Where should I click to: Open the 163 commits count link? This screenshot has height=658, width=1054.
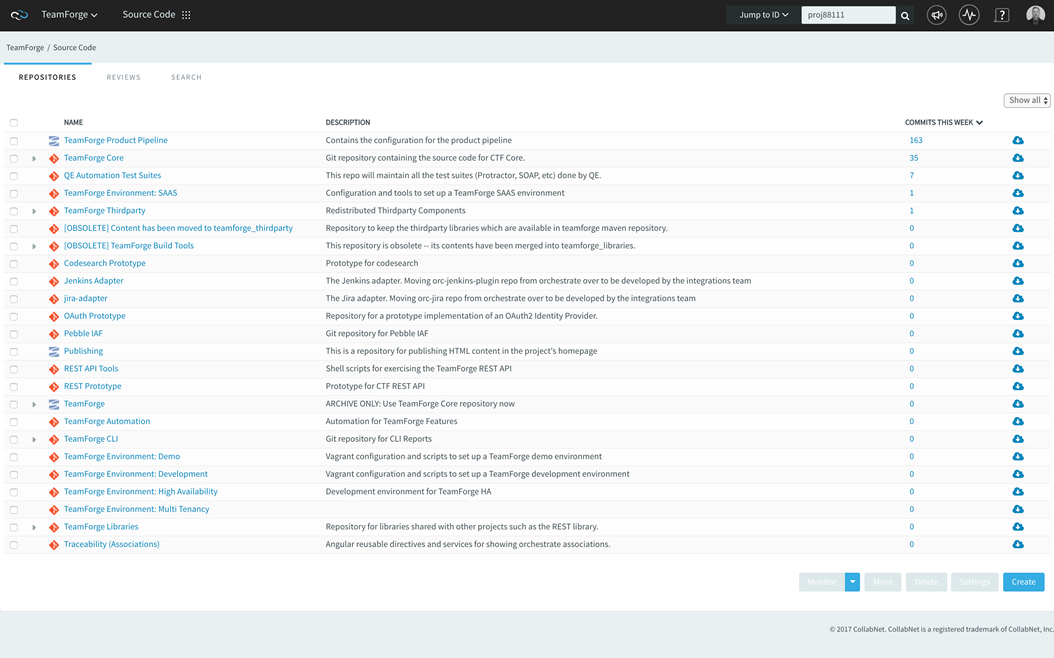916,140
